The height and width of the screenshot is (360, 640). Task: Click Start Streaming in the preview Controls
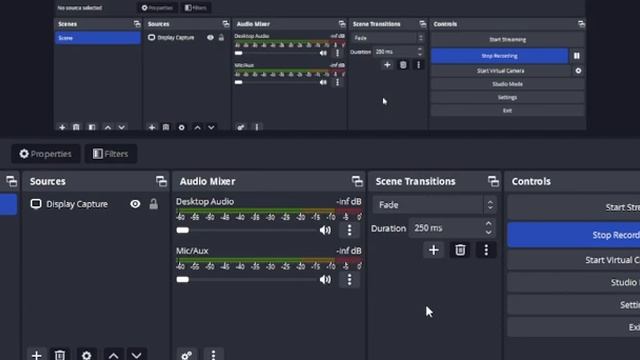(507, 40)
